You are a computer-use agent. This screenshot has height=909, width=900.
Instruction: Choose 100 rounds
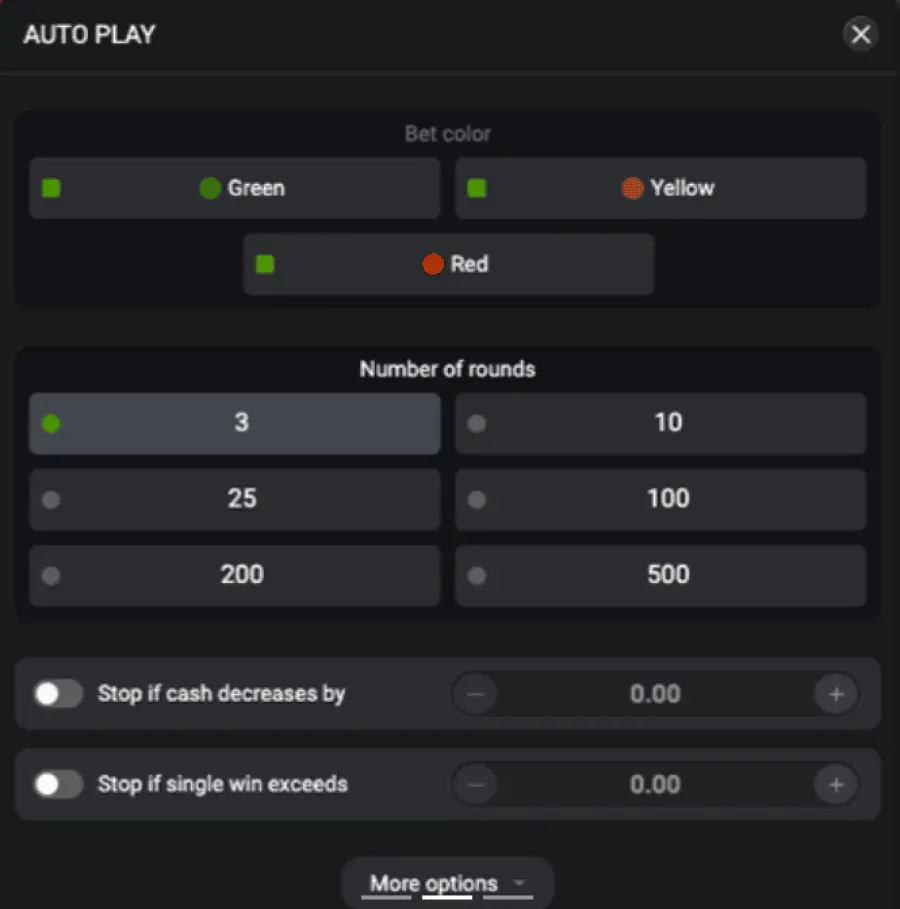[x=661, y=499]
